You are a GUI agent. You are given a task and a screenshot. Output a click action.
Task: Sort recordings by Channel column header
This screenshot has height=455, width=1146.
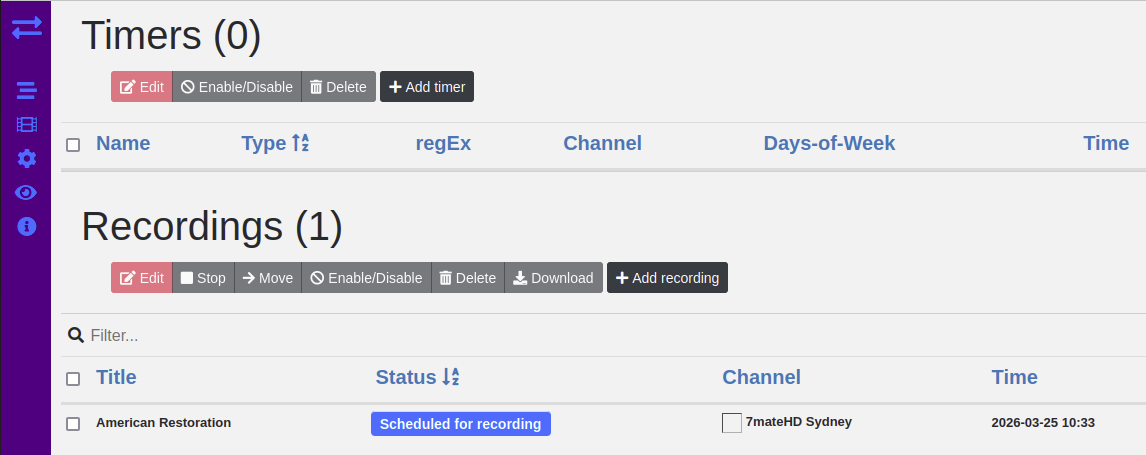(x=762, y=377)
